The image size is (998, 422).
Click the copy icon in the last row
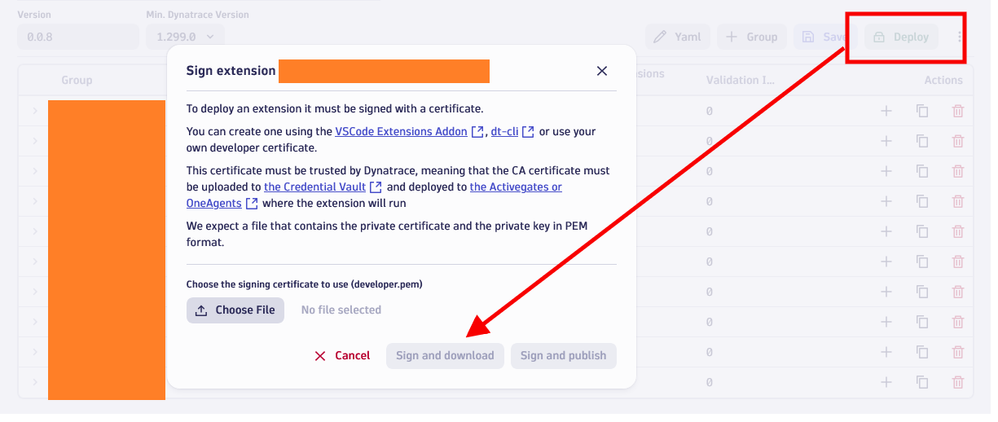coord(922,382)
